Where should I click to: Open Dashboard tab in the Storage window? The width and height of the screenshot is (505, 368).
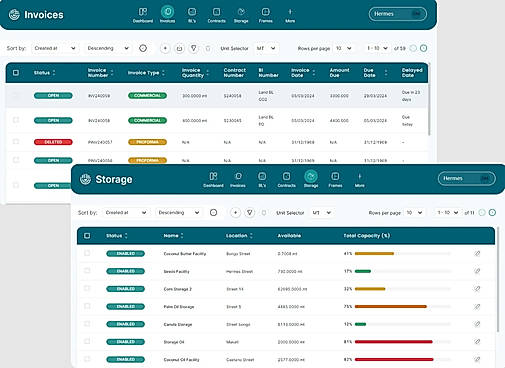tap(213, 180)
